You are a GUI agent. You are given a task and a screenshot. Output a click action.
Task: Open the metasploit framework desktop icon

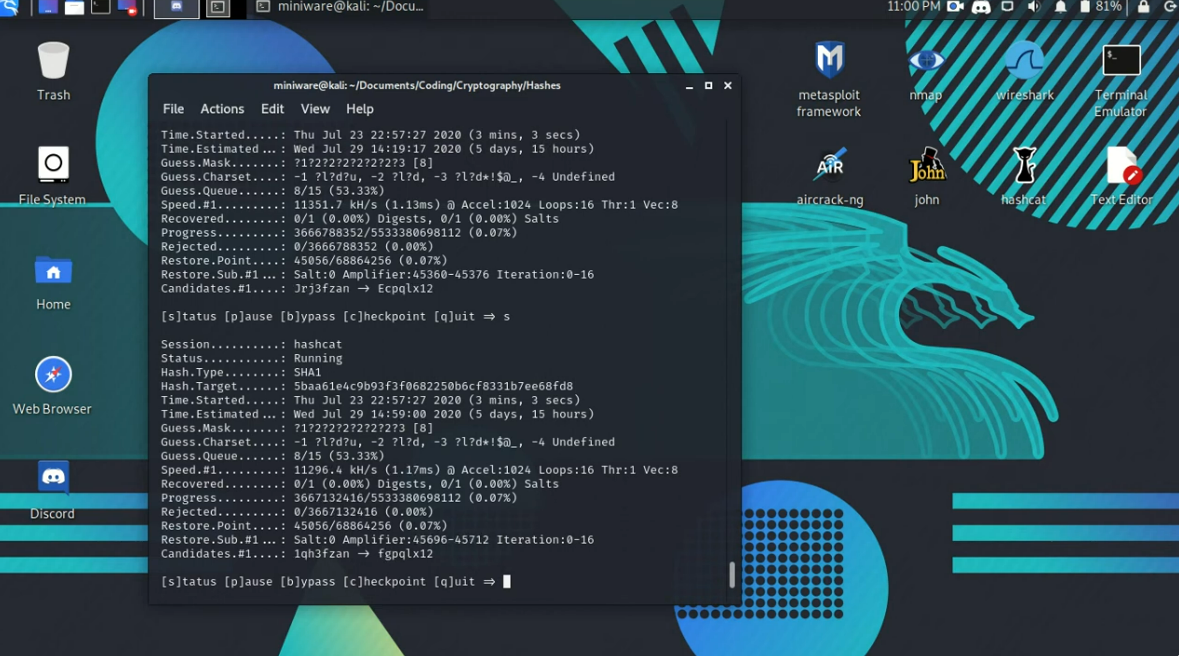pyautogui.click(x=829, y=61)
